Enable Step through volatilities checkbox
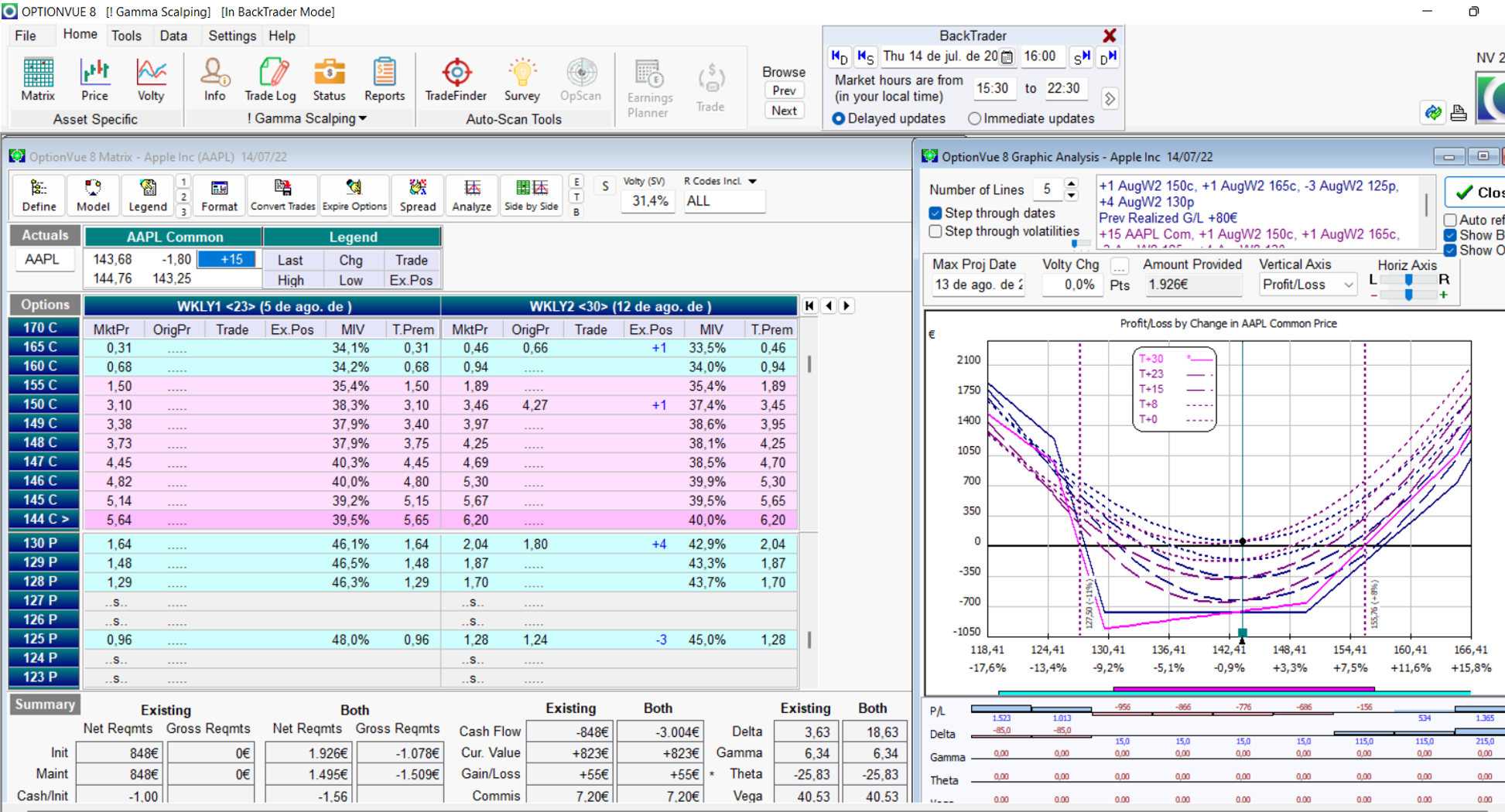The width and height of the screenshot is (1505, 812). tap(935, 231)
